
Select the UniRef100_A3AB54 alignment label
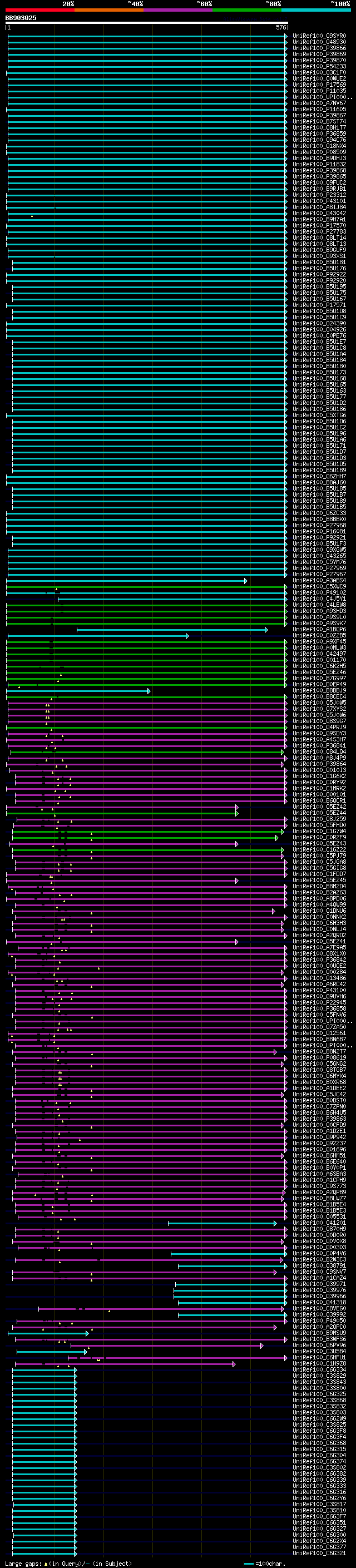319,581
